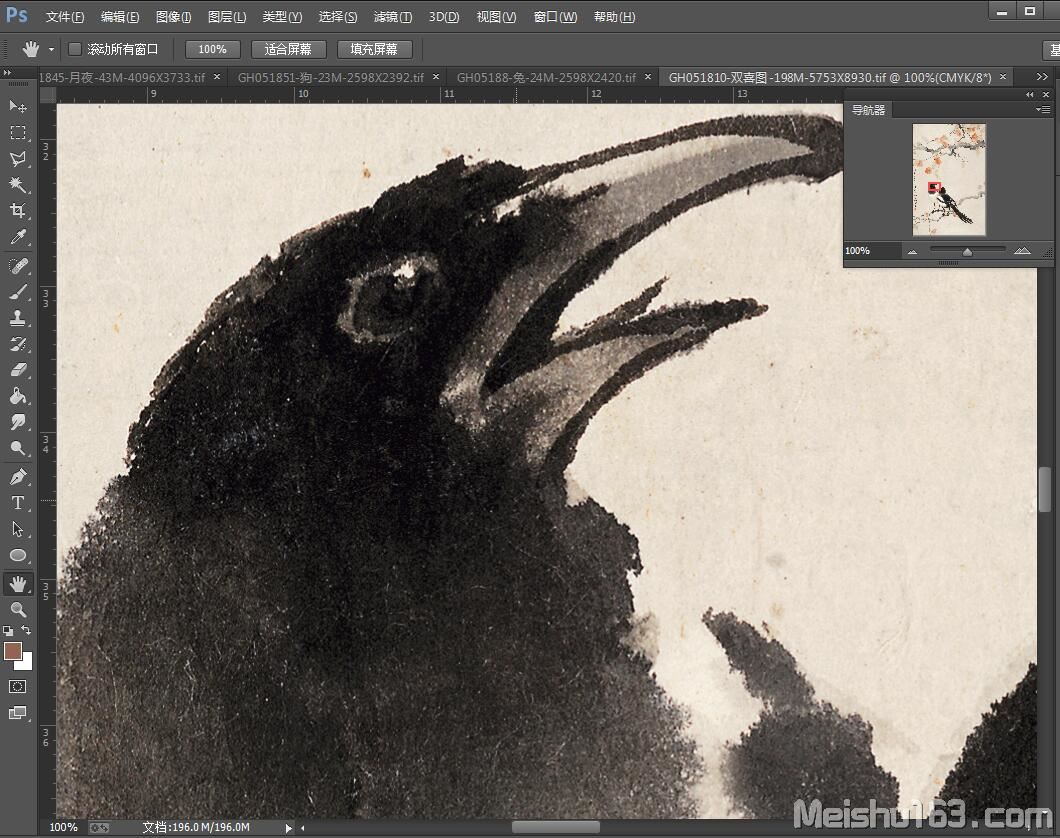The image size is (1060, 838).
Task: Open the 视图(V) menu
Action: (496, 17)
